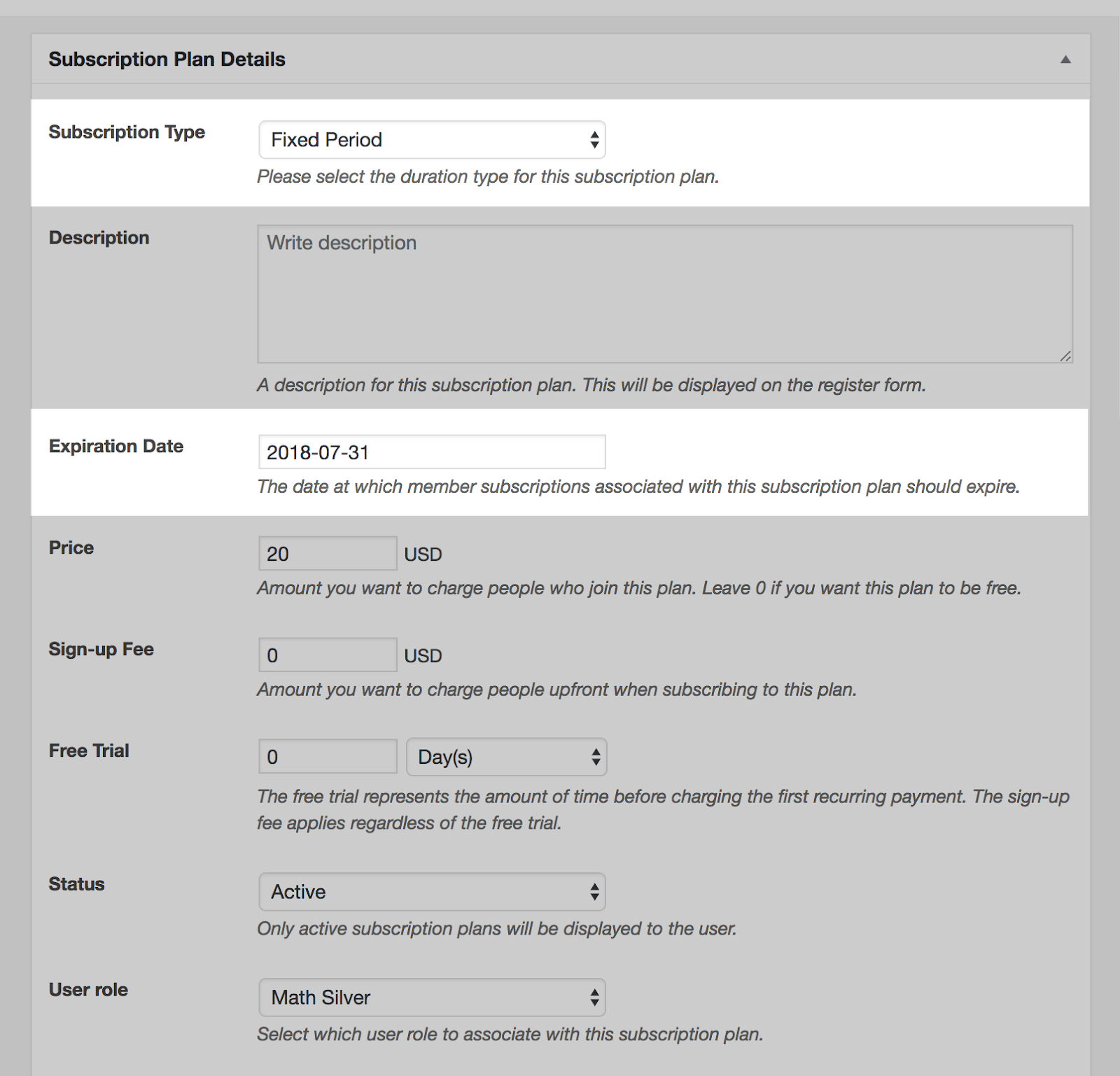Click the Expiration Date label
This screenshot has height=1076, width=1120.
click(x=116, y=446)
